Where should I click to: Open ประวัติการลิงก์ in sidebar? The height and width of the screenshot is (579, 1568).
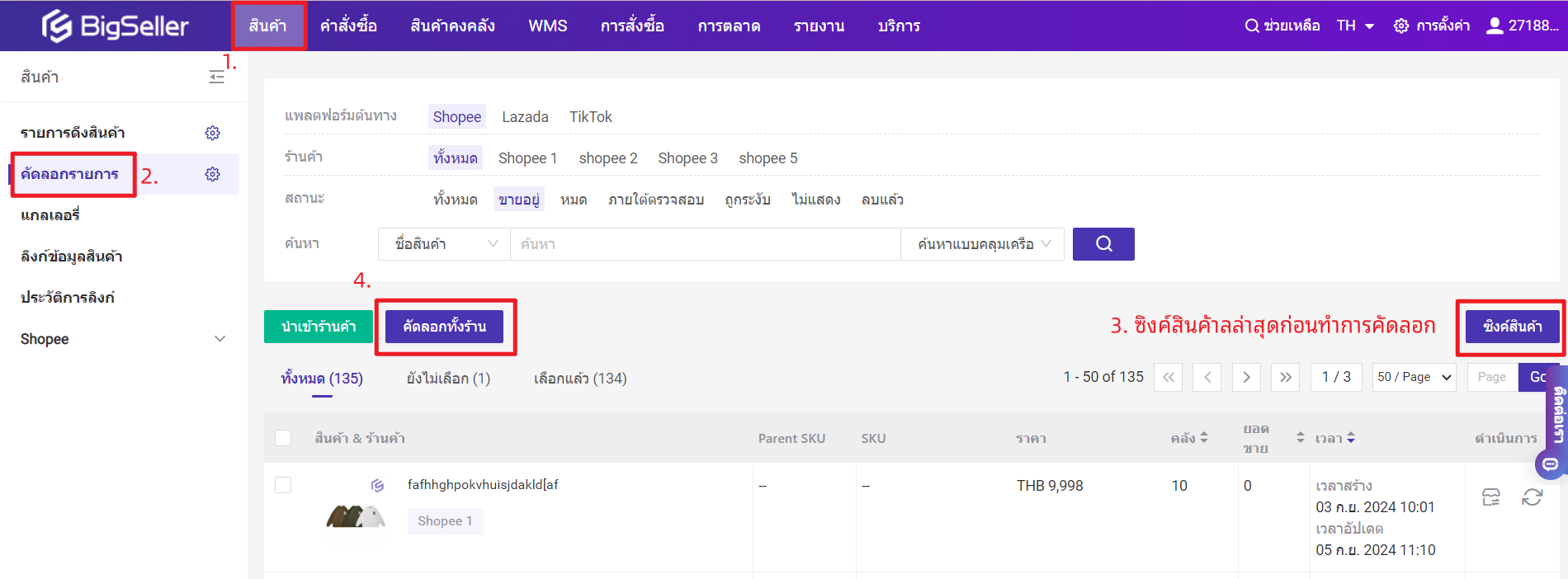click(x=68, y=298)
